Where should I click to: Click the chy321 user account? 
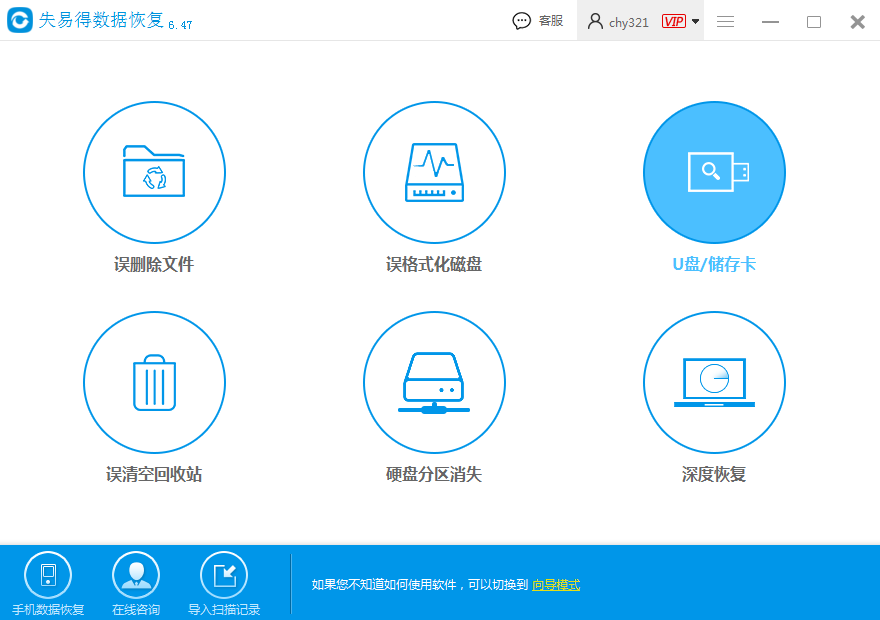point(620,21)
